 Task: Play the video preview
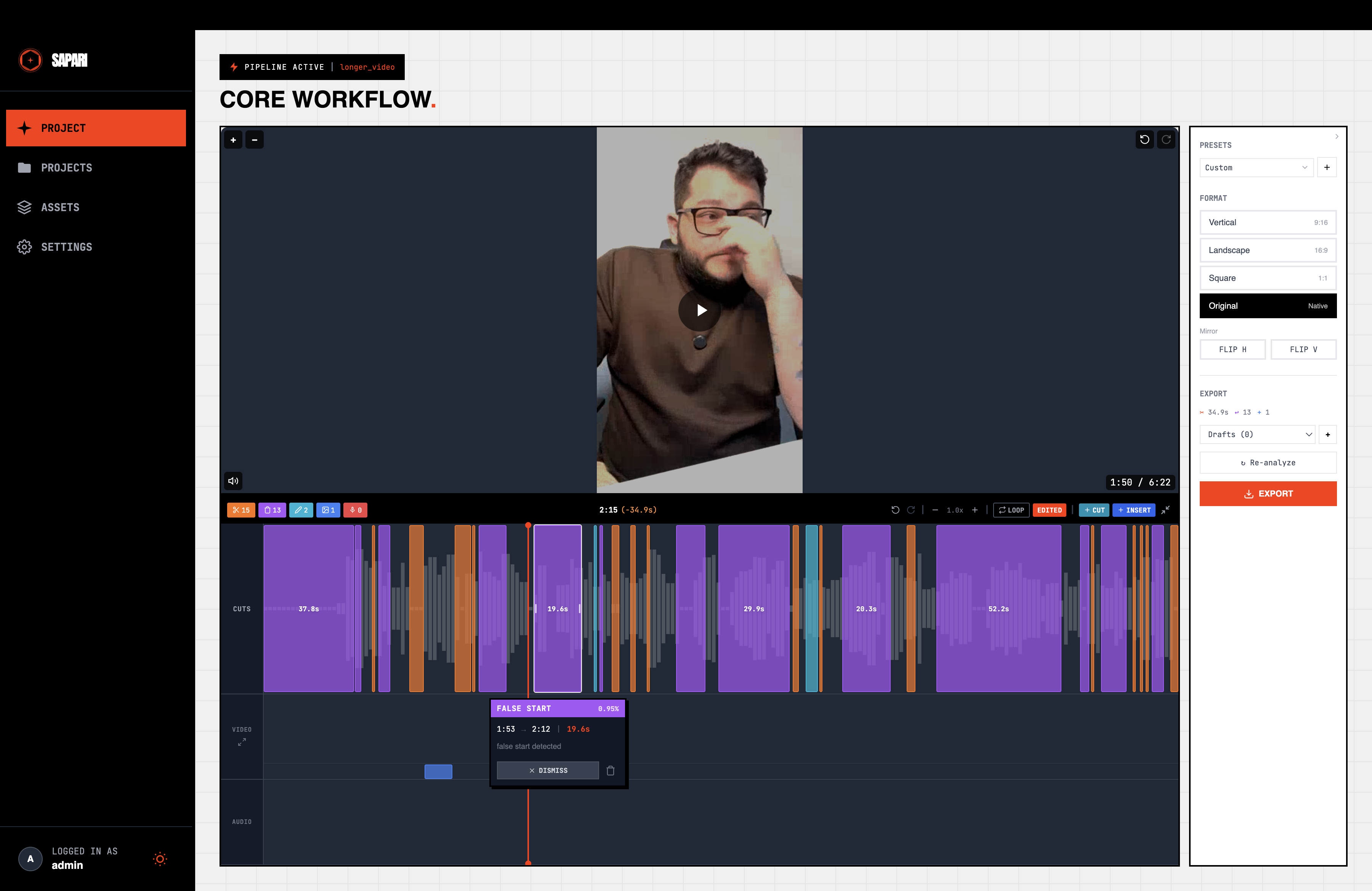click(x=699, y=310)
